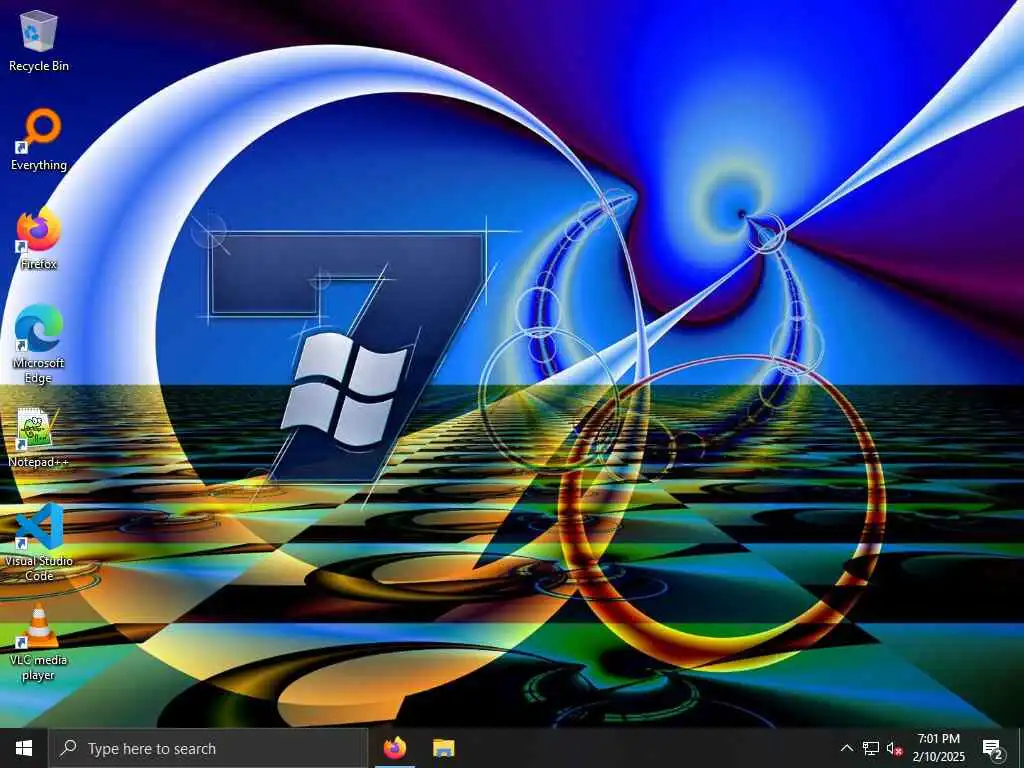Click the Show desktop sliver

pyautogui.click(x=1021, y=748)
